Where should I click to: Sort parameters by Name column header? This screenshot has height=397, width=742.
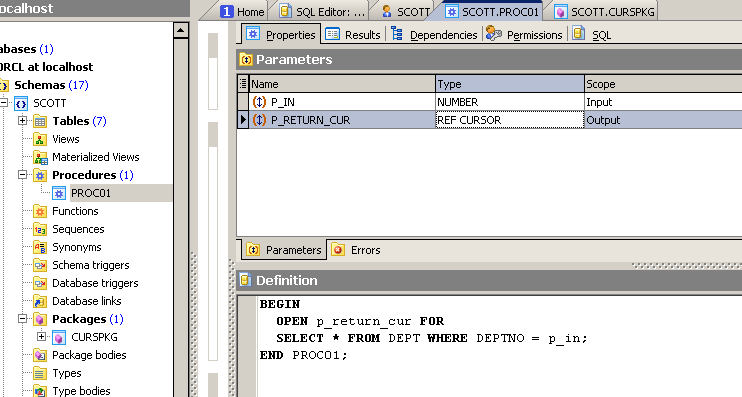(342, 84)
